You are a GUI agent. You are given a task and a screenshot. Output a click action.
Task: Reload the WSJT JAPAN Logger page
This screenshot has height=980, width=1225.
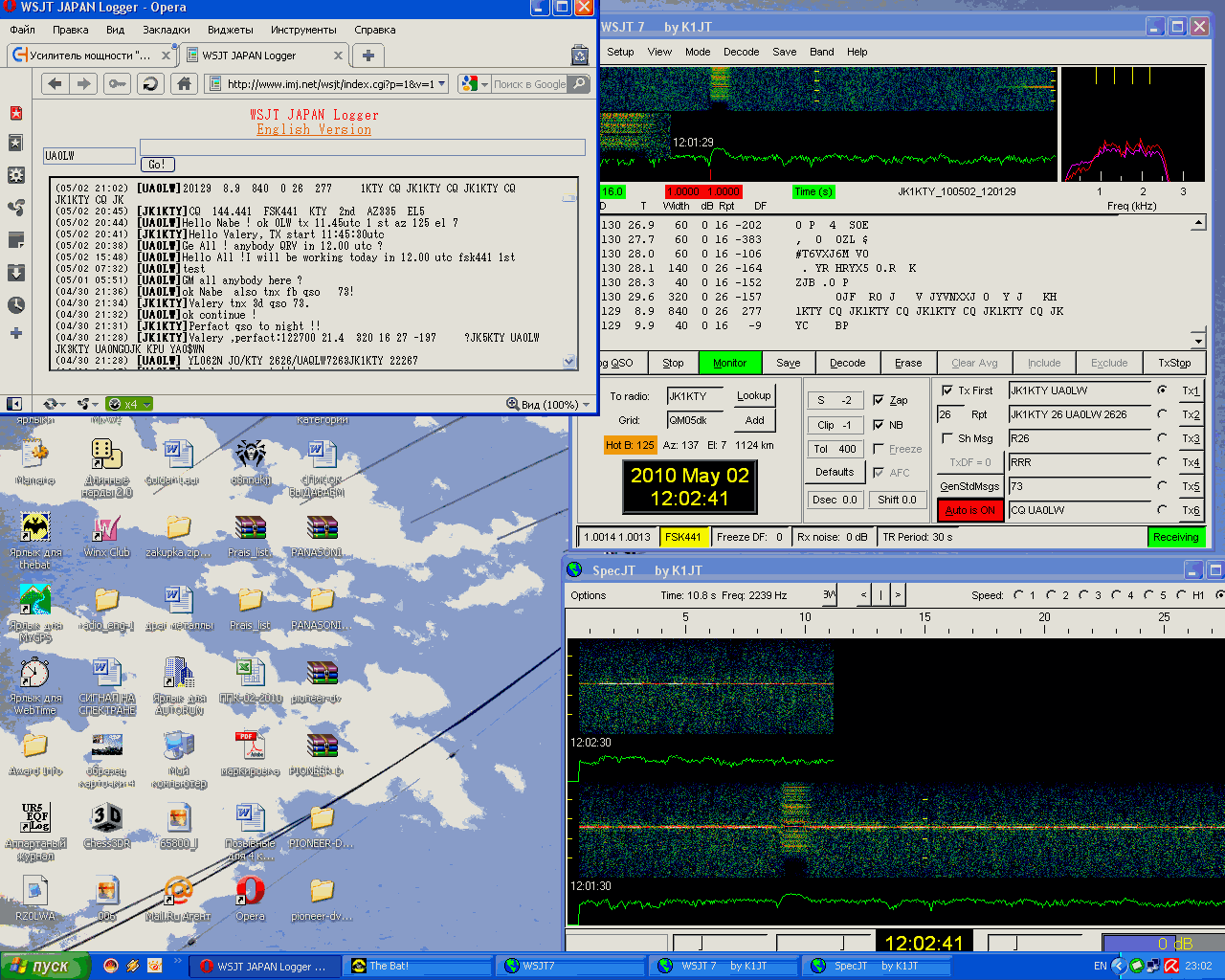tap(150, 84)
